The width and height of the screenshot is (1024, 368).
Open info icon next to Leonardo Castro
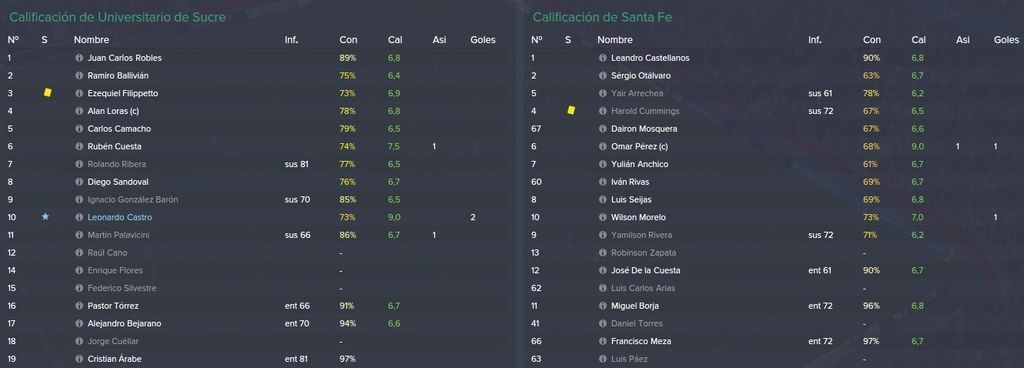coord(79,217)
